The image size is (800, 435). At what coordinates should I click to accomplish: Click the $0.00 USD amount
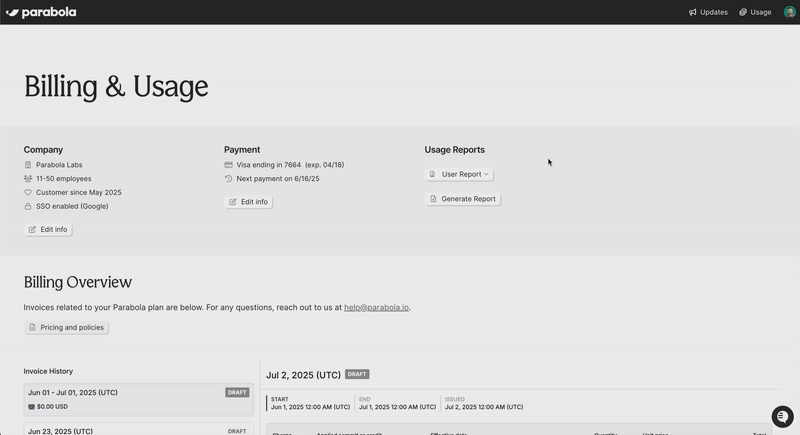52,406
